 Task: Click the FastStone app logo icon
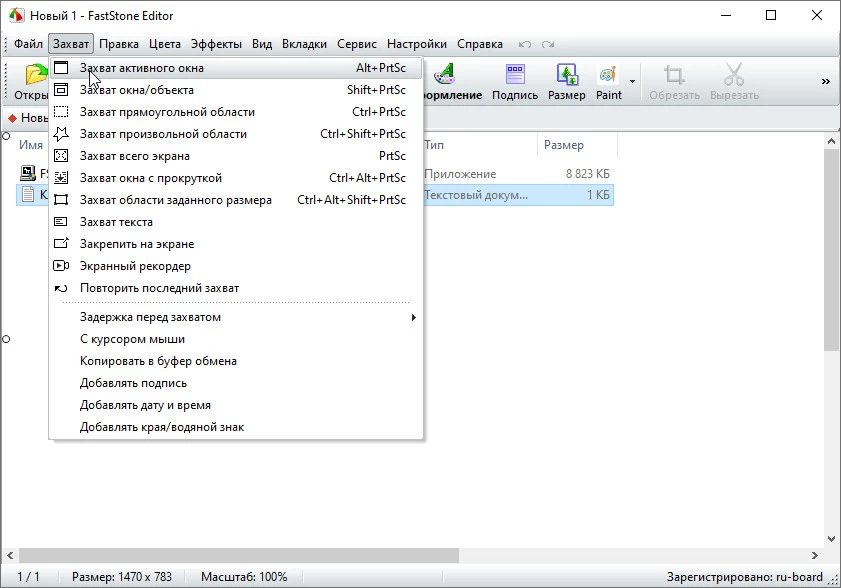point(16,15)
